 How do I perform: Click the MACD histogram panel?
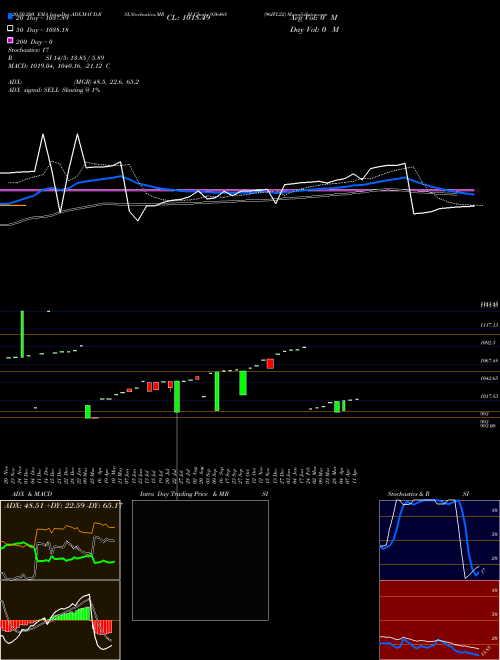(60, 620)
